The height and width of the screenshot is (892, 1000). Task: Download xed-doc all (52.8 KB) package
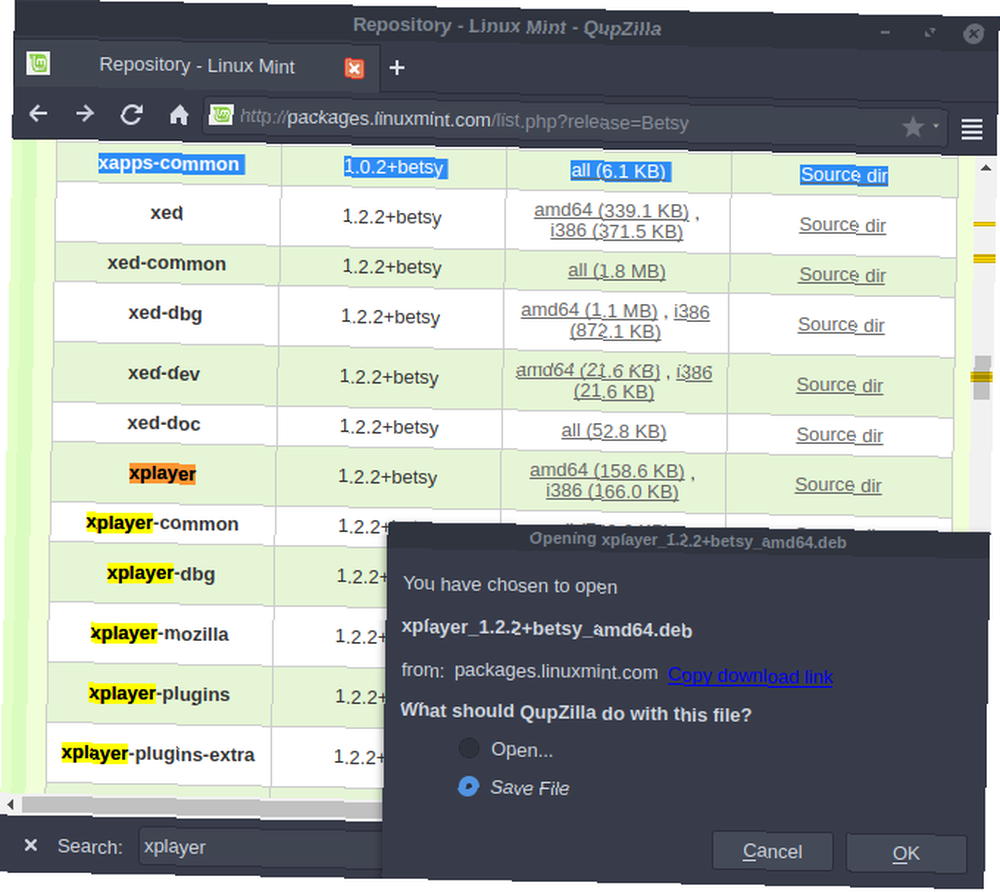pyautogui.click(x=614, y=431)
